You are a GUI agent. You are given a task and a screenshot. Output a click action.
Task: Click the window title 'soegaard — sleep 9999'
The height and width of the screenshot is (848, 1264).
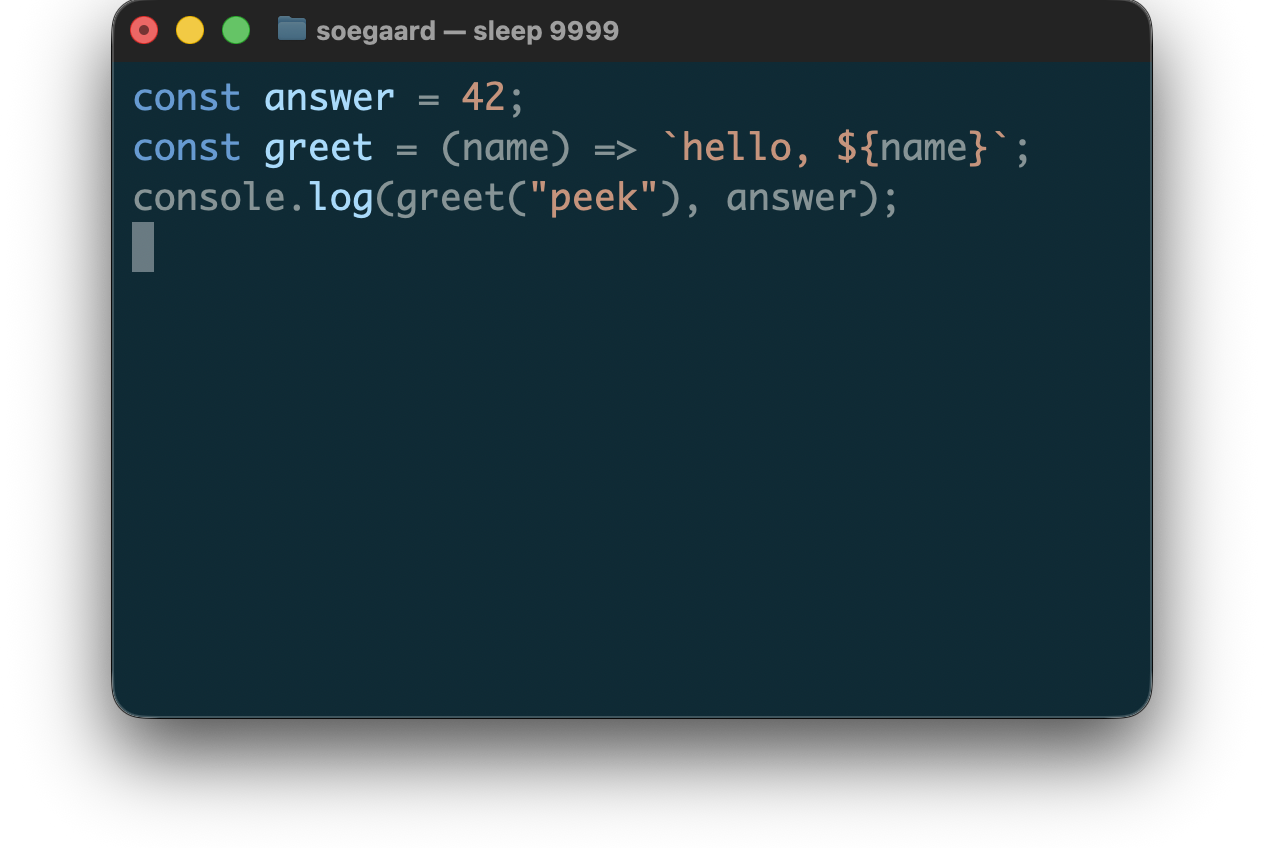(x=467, y=31)
